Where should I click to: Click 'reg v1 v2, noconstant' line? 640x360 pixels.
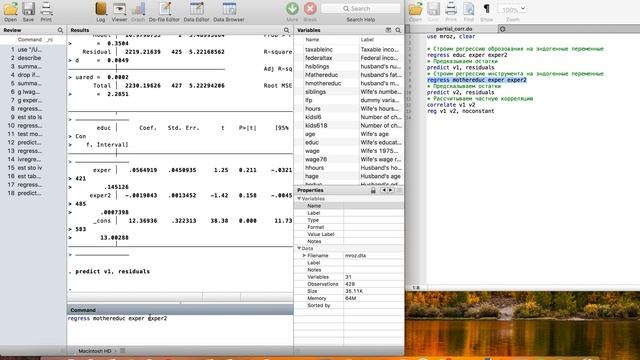[x=460, y=111]
